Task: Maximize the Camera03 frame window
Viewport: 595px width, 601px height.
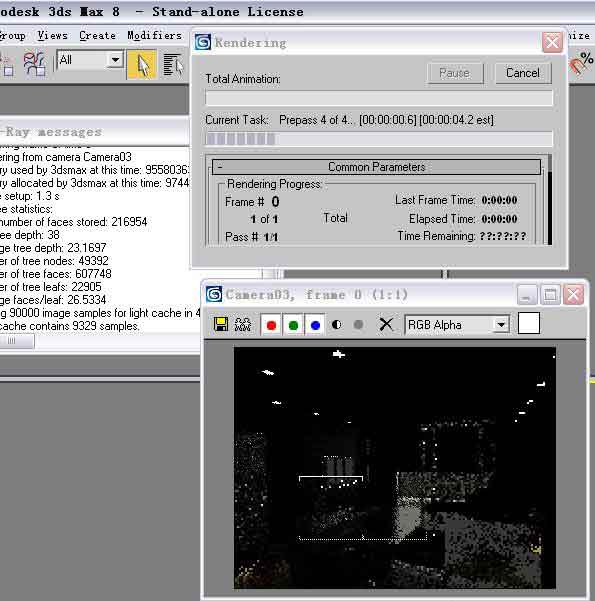Action: tap(550, 295)
